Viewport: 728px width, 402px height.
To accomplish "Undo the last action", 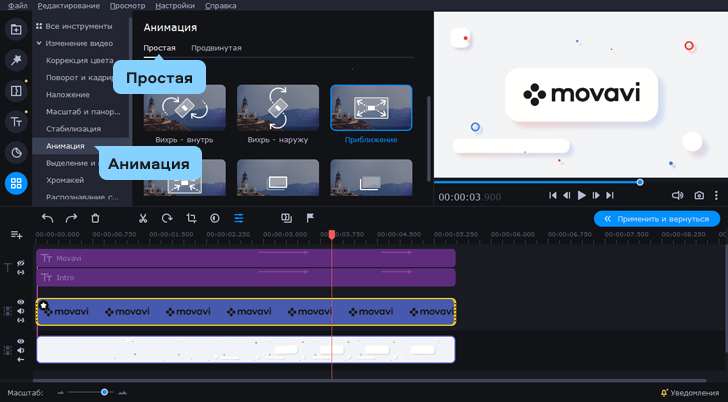I will (47, 218).
